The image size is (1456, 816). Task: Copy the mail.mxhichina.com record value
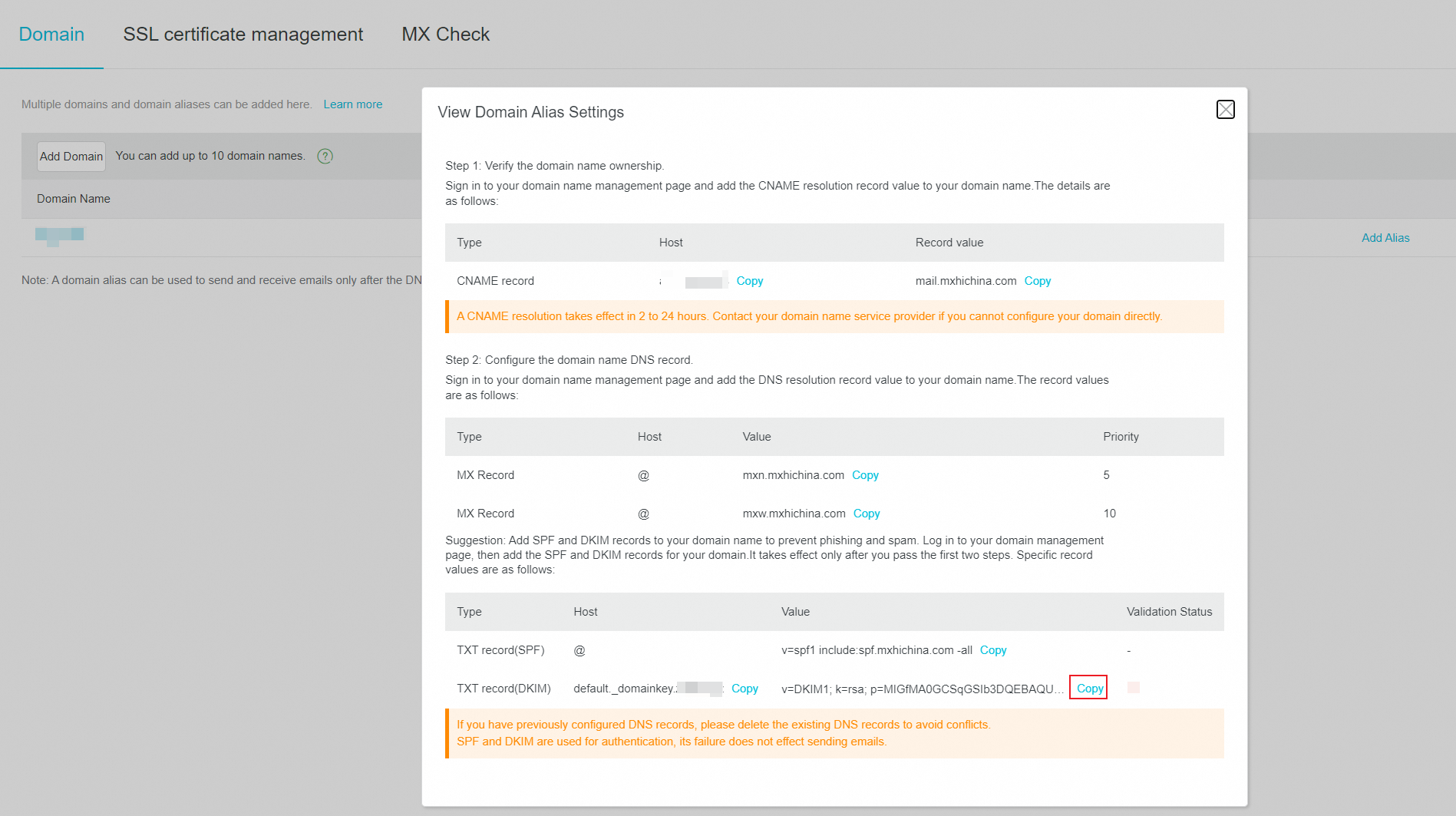(x=1037, y=281)
